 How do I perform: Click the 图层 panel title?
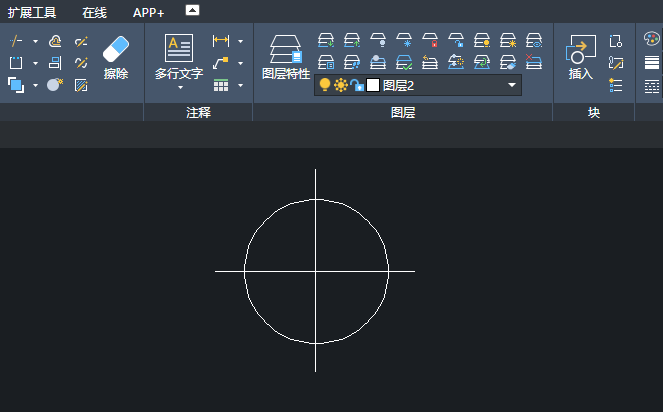403,113
